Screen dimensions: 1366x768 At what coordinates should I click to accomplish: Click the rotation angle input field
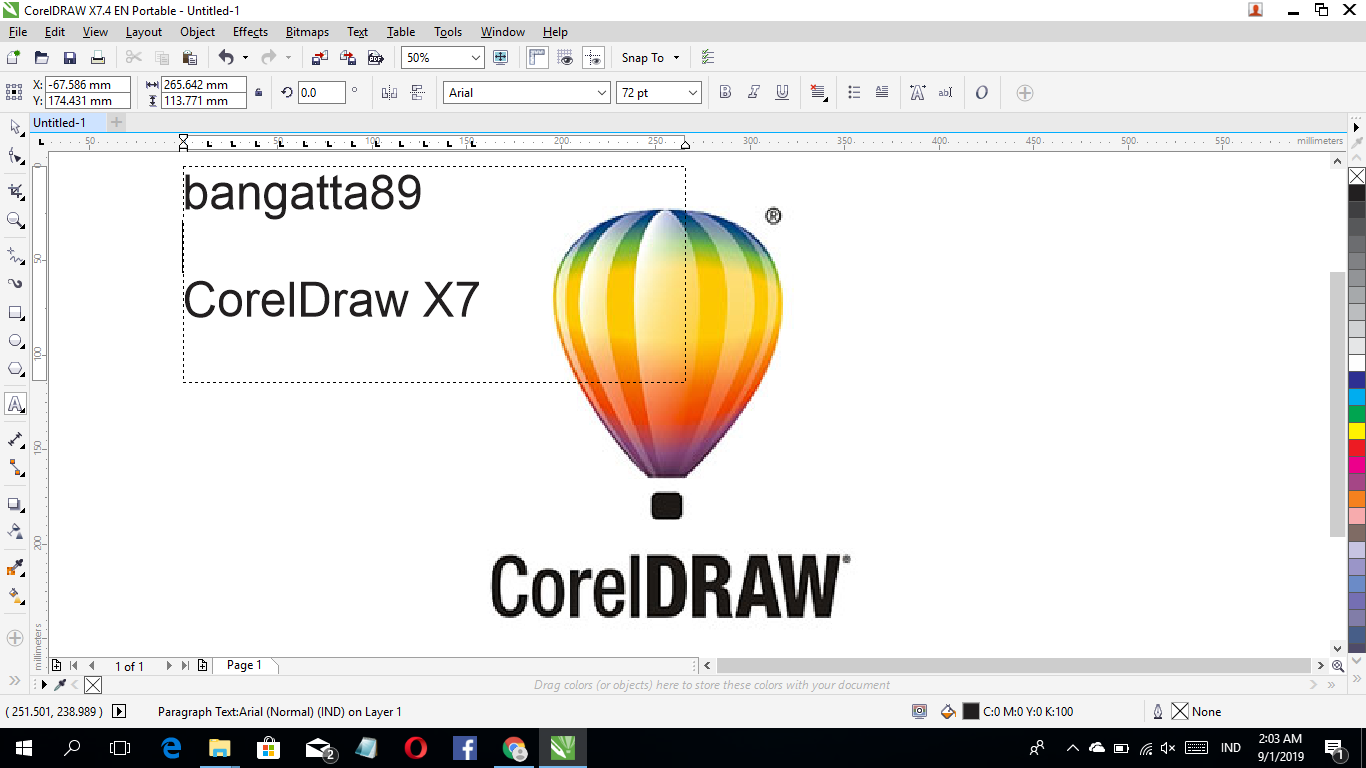(x=321, y=93)
